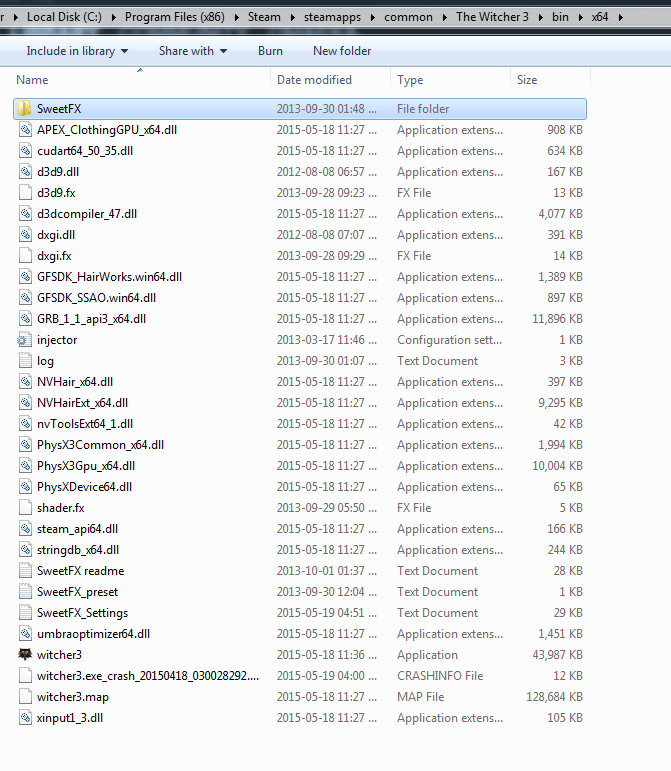Click the 2015-05-19 04:51 date cell

326,613
